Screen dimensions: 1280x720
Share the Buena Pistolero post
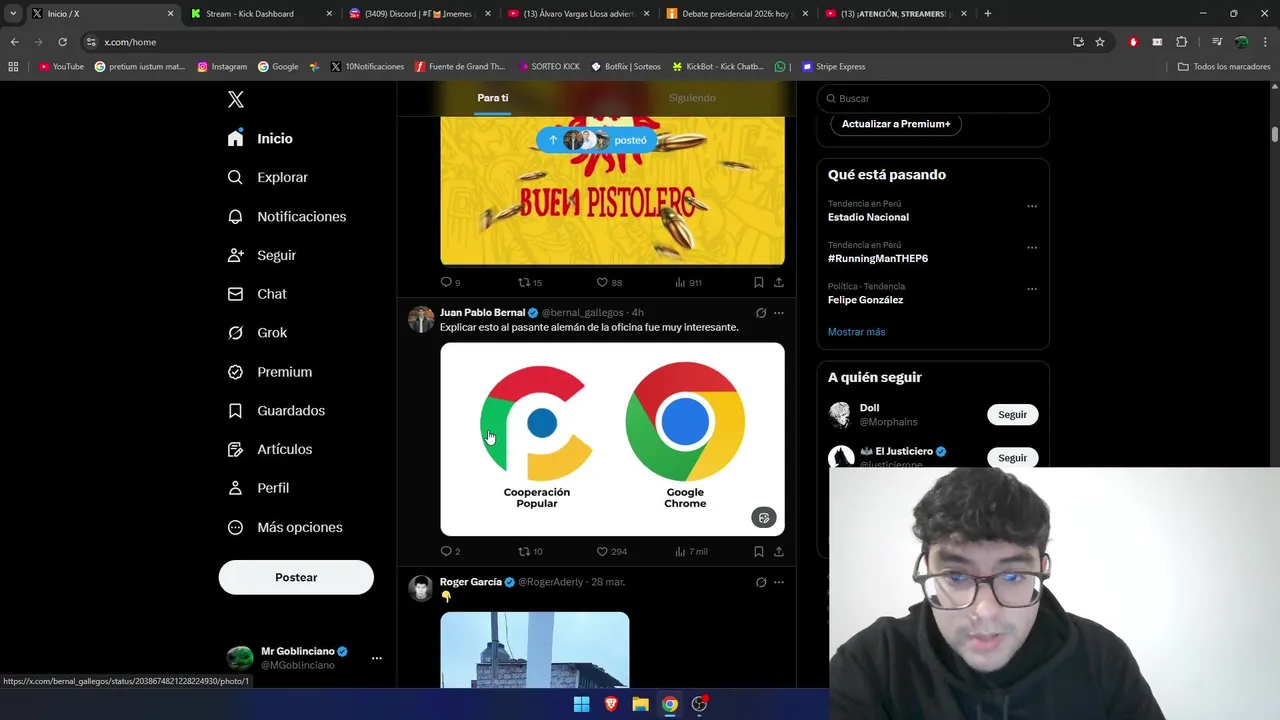pyautogui.click(x=779, y=283)
